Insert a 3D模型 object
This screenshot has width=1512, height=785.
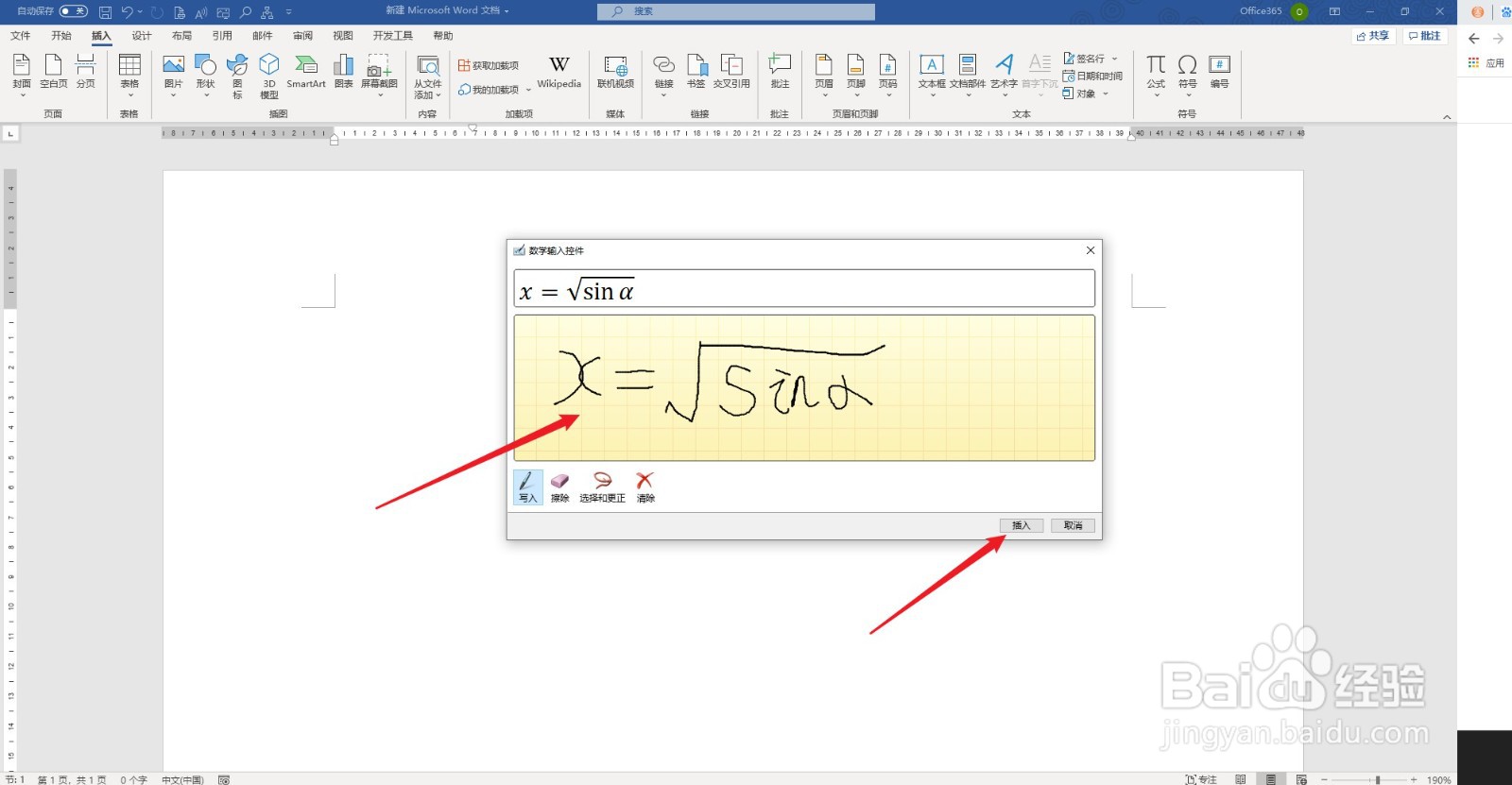(x=269, y=76)
